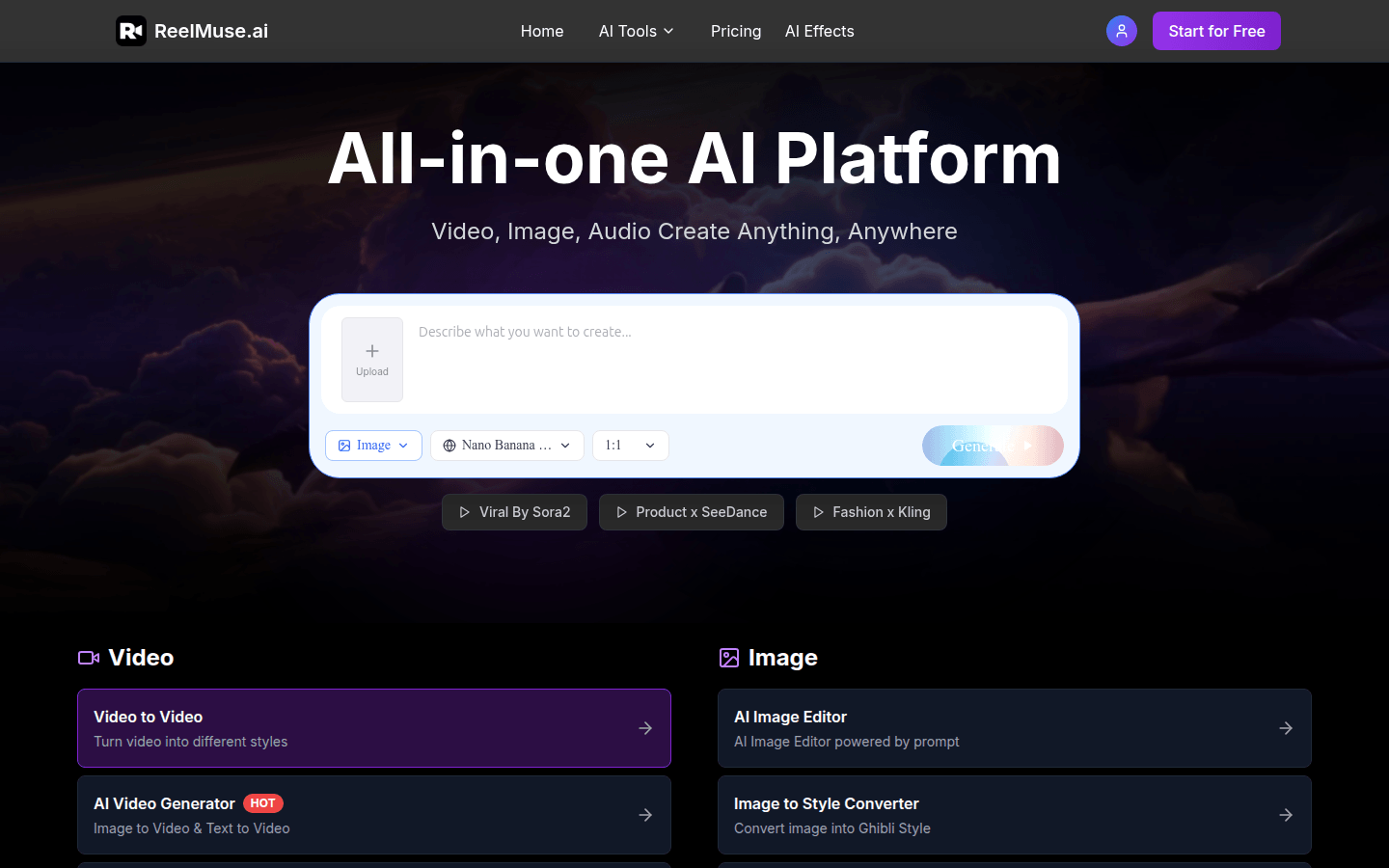Viewport: 1389px width, 868px height.
Task: Click the Image section picture icon
Action: (x=730, y=657)
